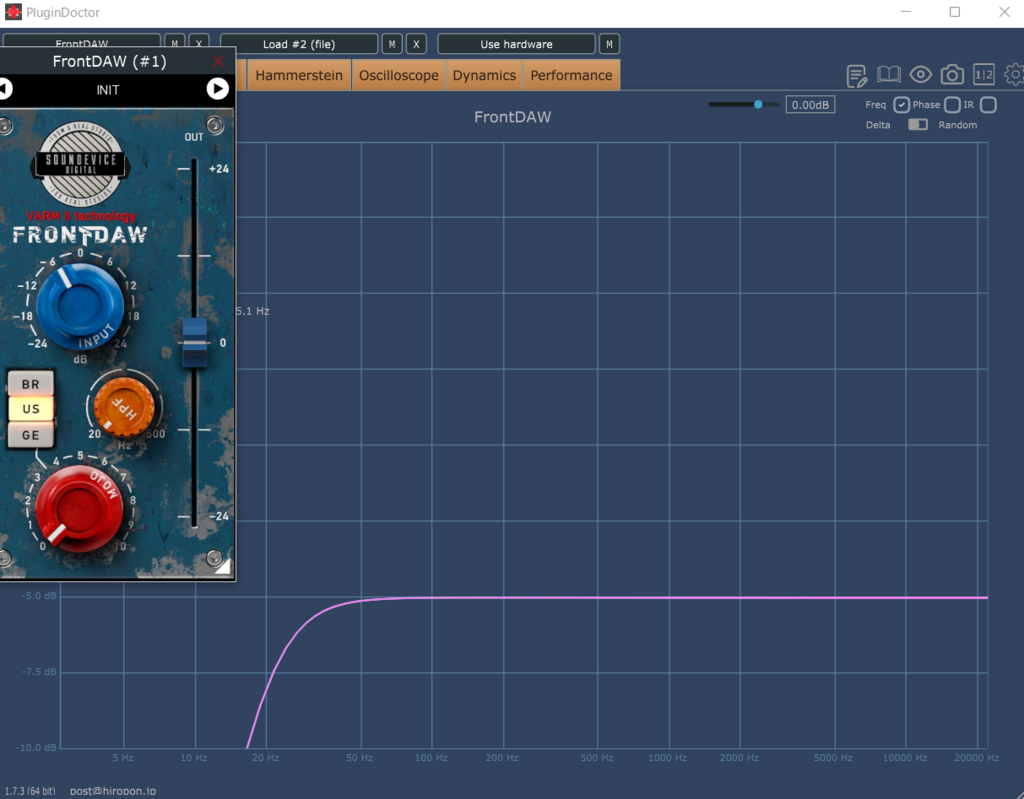This screenshot has height=799, width=1024.
Task: Click the Delta label
Action: coord(878,125)
